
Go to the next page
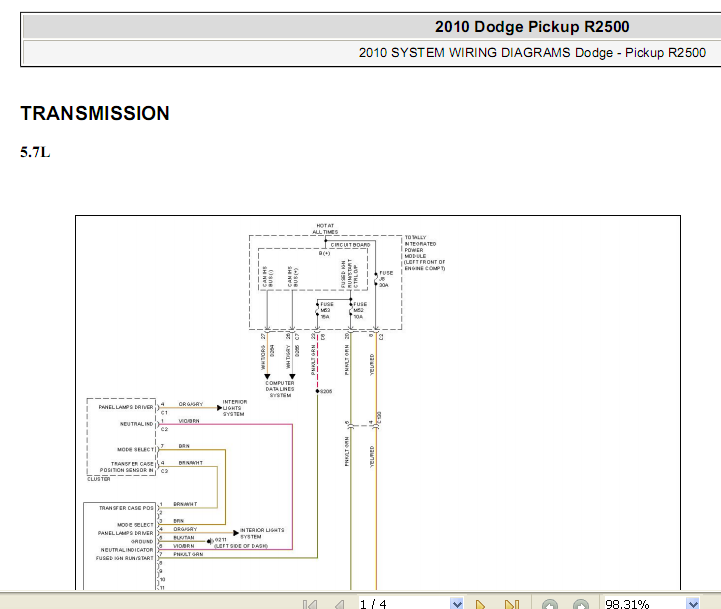pos(480,604)
